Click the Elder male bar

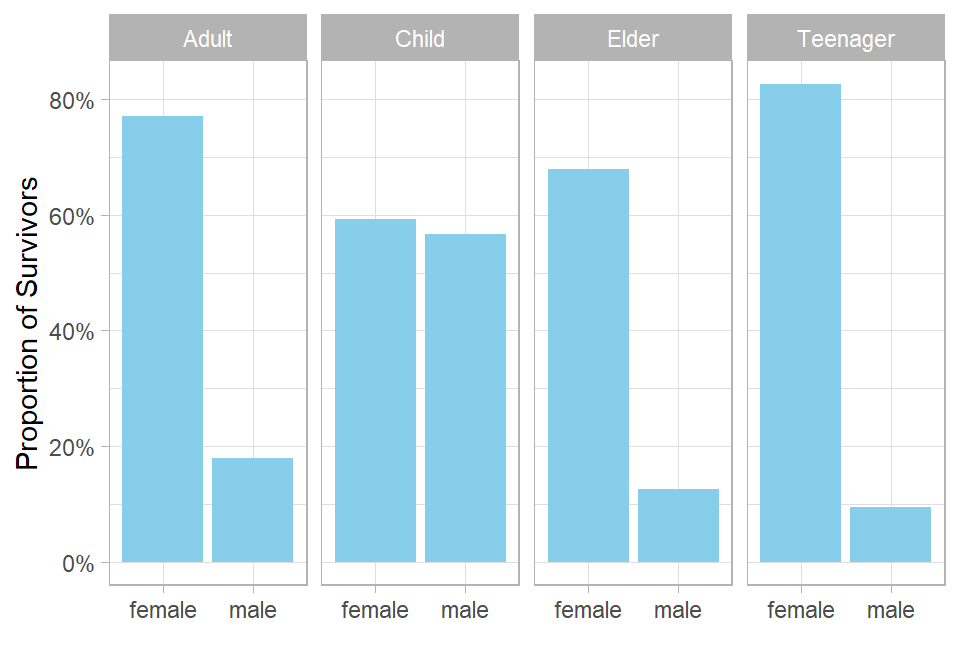pos(678,525)
